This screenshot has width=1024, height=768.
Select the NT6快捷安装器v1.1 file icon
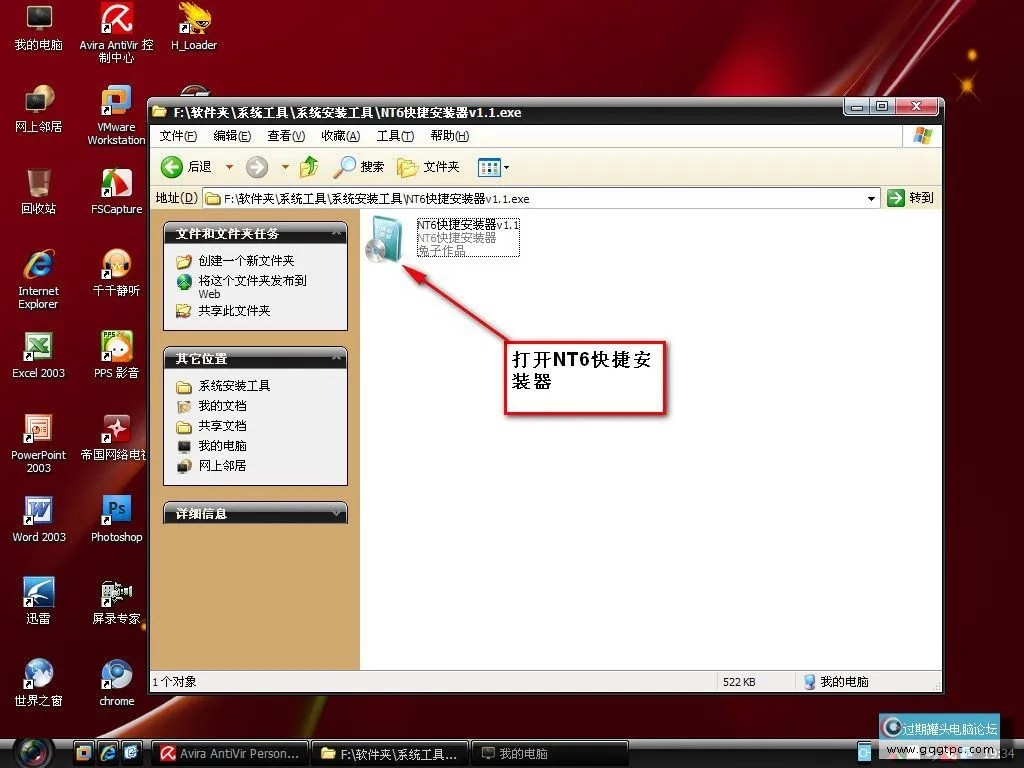tap(384, 238)
